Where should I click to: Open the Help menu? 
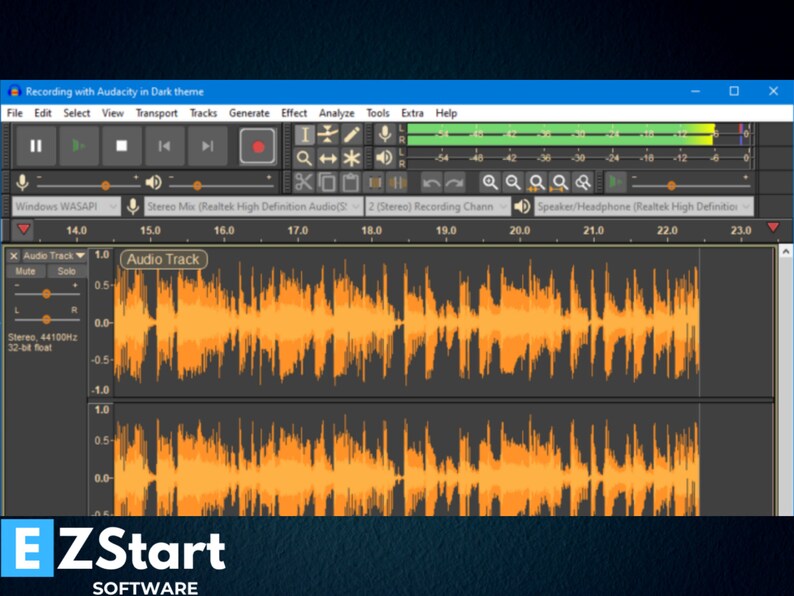(x=446, y=113)
